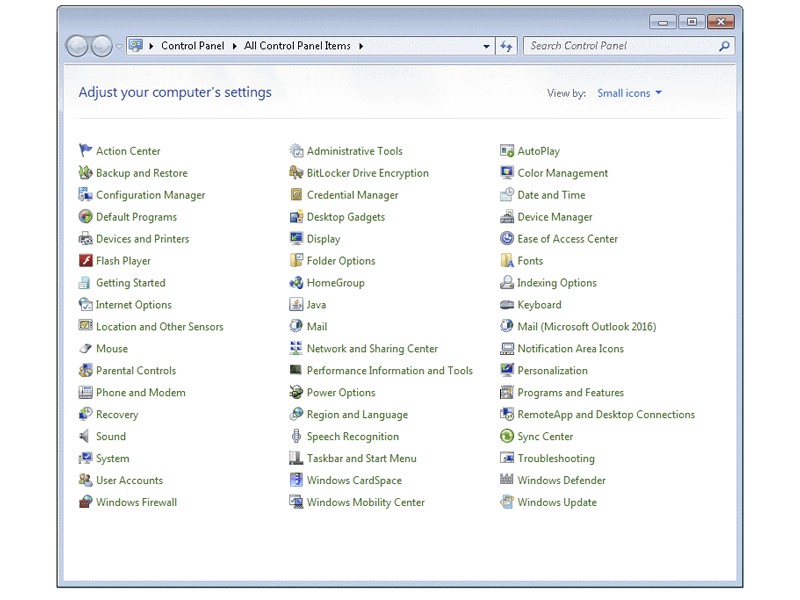
Task: Open the Default Programs icon
Action: click(x=85, y=216)
